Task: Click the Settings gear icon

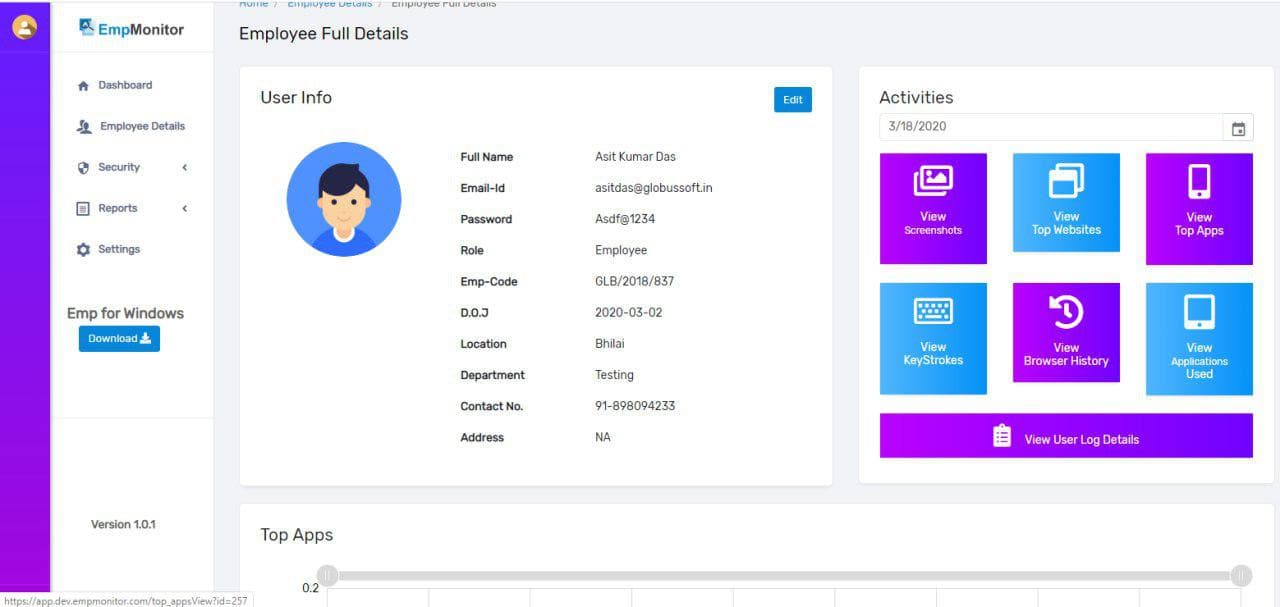Action: coord(84,250)
